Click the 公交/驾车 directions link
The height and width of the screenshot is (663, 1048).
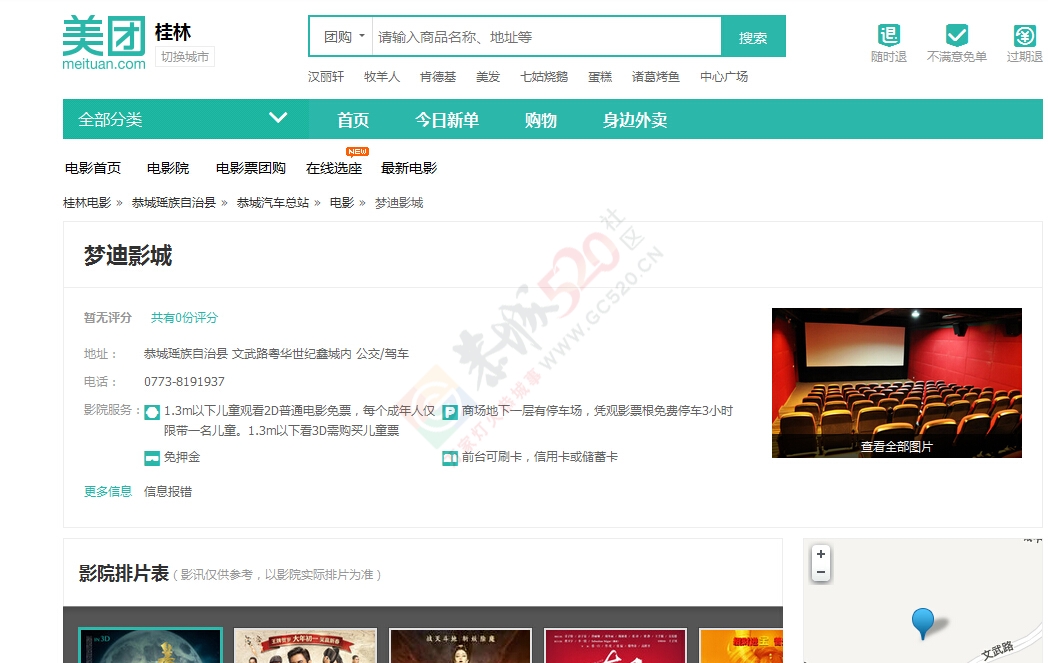382,354
